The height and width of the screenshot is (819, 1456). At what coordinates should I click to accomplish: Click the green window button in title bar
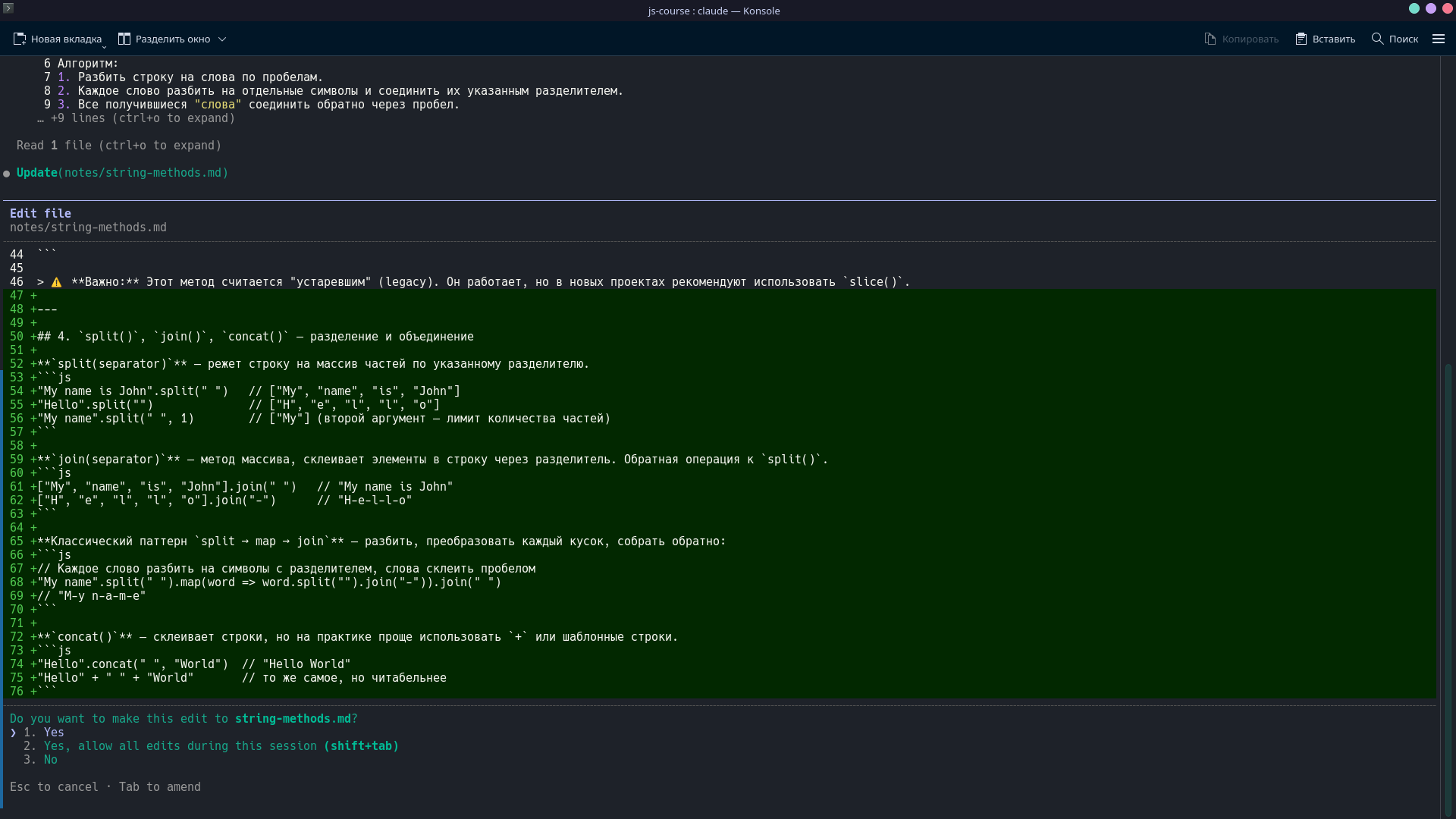tap(1414, 8)
